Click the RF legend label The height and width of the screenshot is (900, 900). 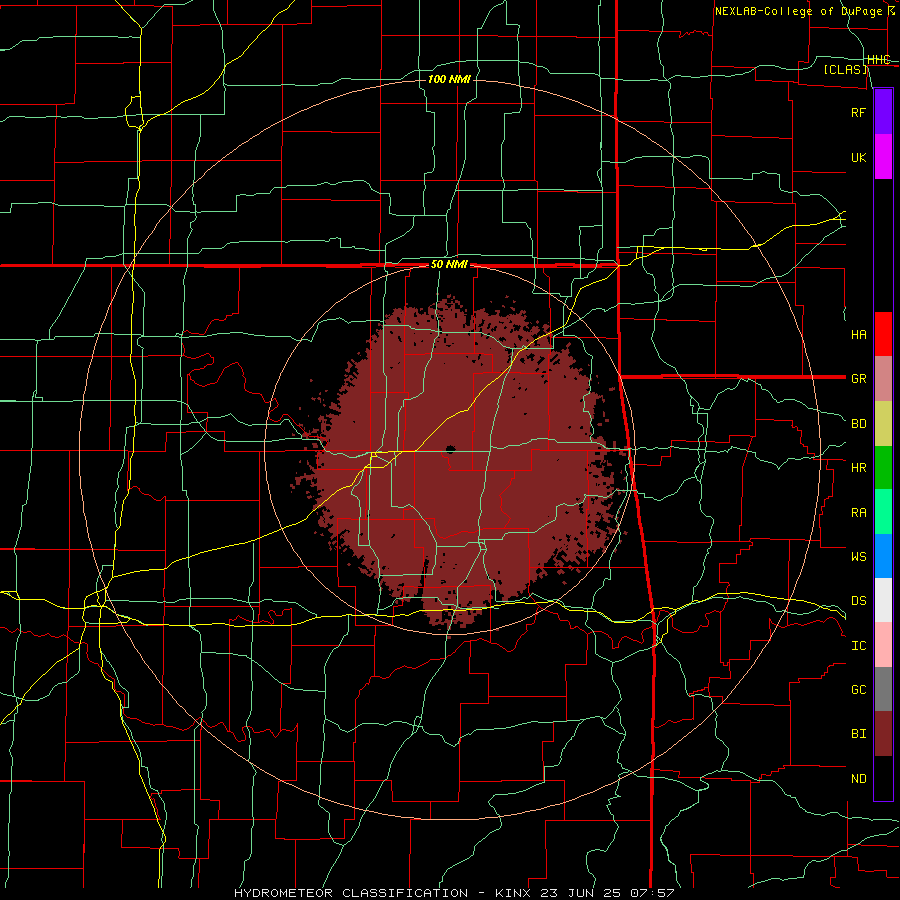point(858,112)
